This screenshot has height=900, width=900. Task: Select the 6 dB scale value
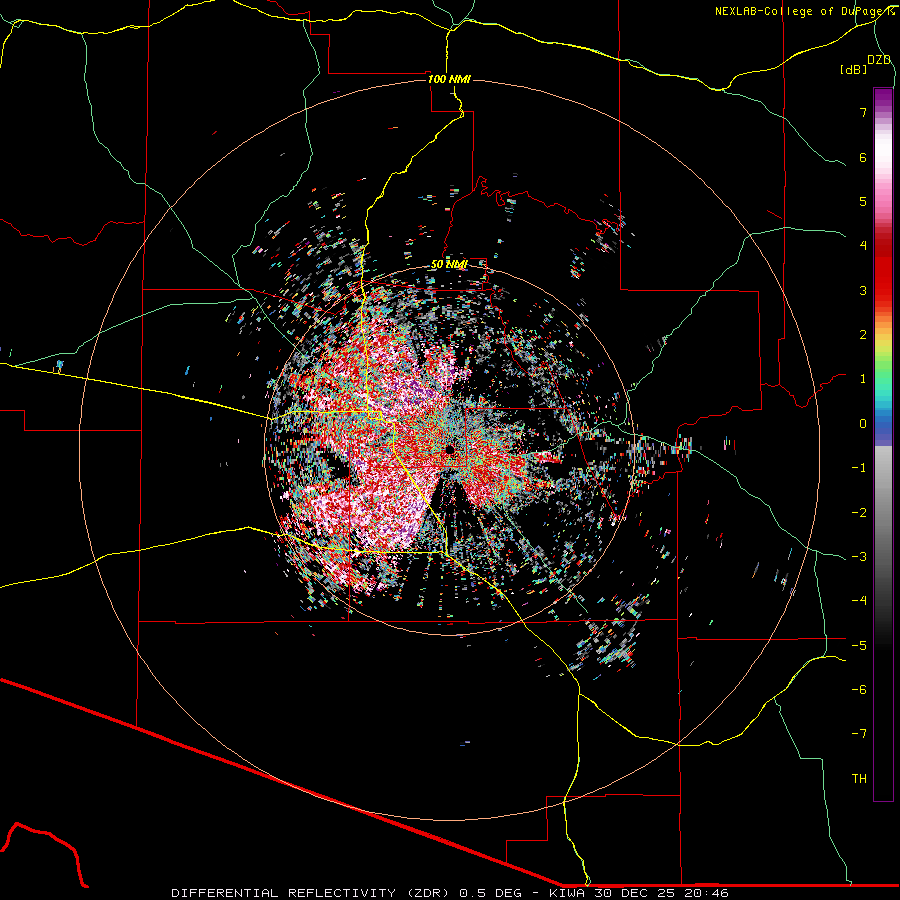[x=863, y=157]
